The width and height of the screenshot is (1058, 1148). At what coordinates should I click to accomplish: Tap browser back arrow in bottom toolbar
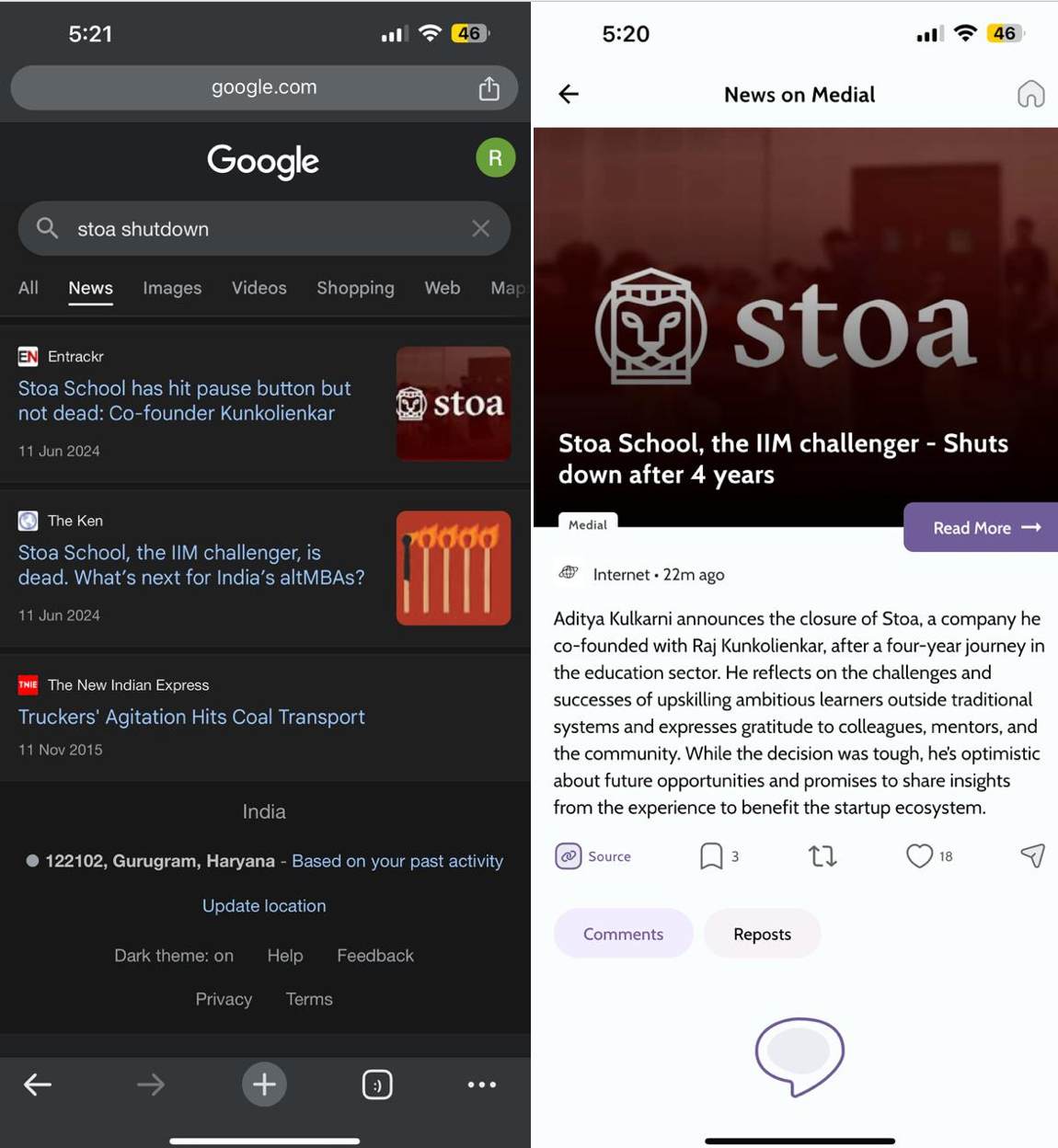(38, 1085)
